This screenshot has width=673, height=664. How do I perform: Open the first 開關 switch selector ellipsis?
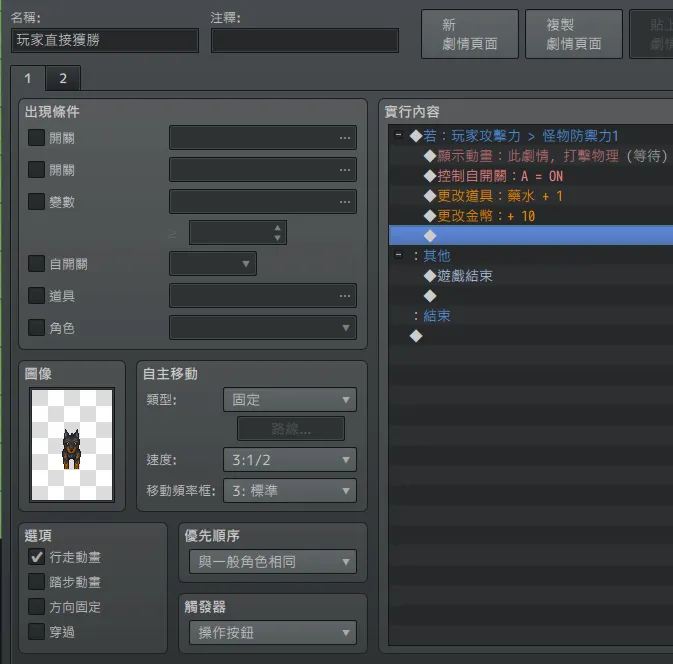point(344,138)
